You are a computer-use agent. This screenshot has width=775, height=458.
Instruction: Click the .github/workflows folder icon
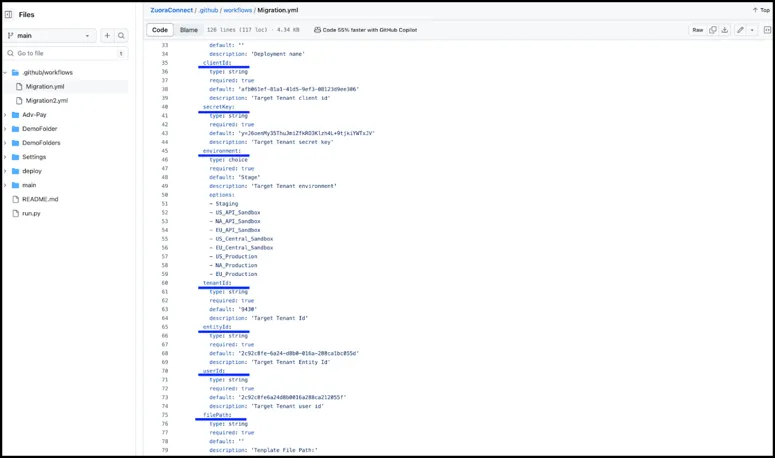15,73
